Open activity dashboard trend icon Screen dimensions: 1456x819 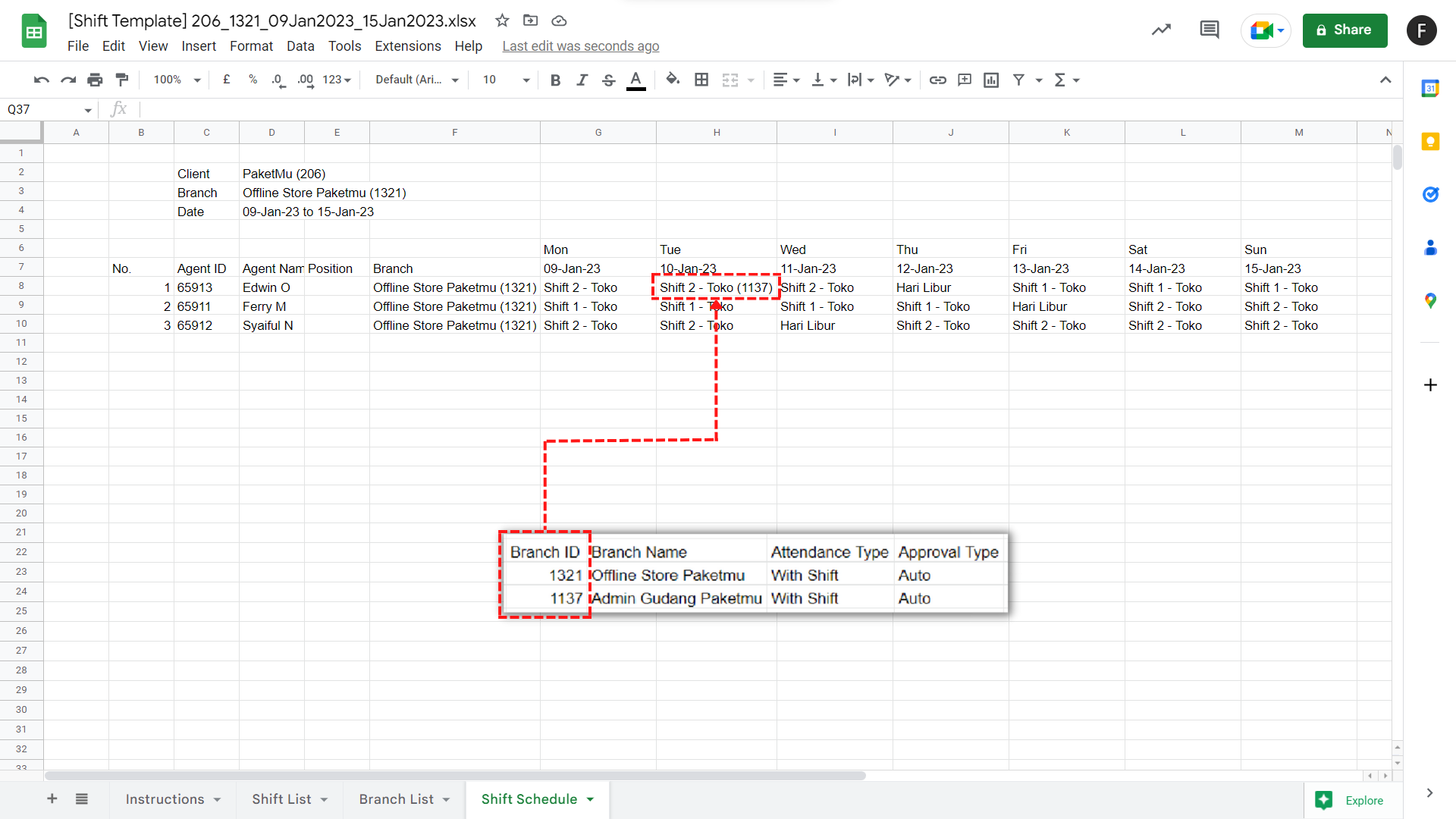coord(1161,30)
